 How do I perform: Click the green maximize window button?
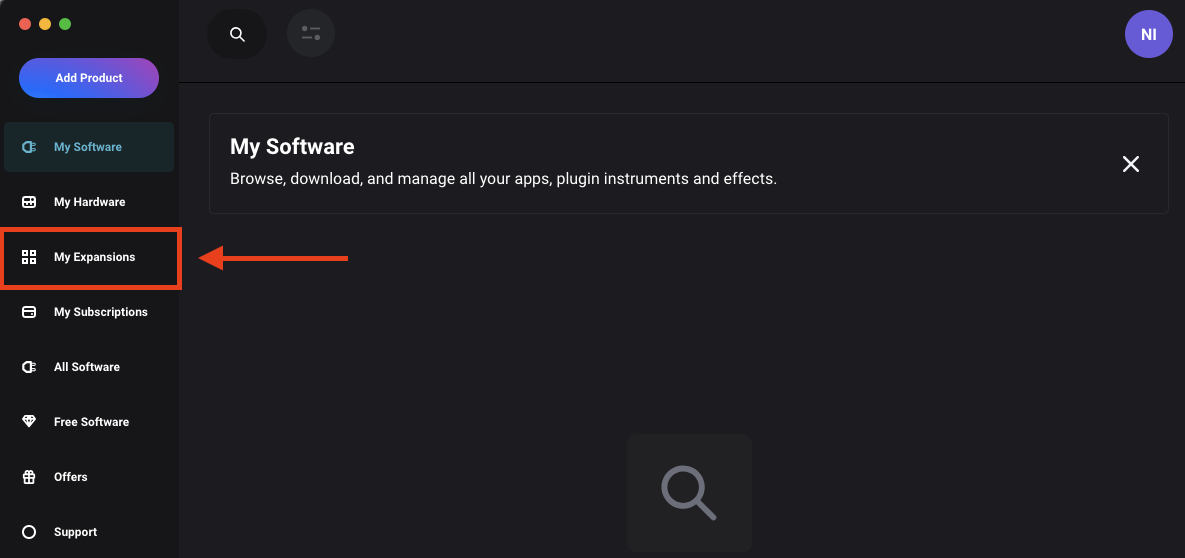coord(65,24)
